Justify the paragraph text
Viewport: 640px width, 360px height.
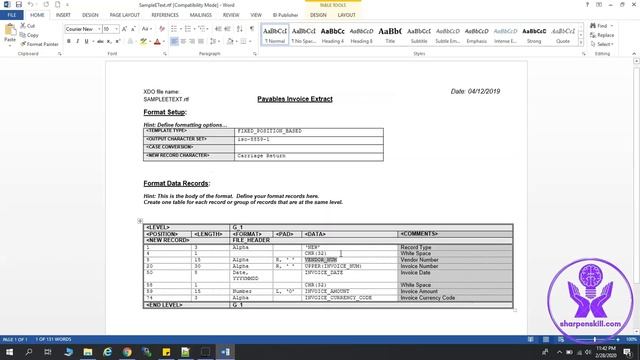point(201,41)
